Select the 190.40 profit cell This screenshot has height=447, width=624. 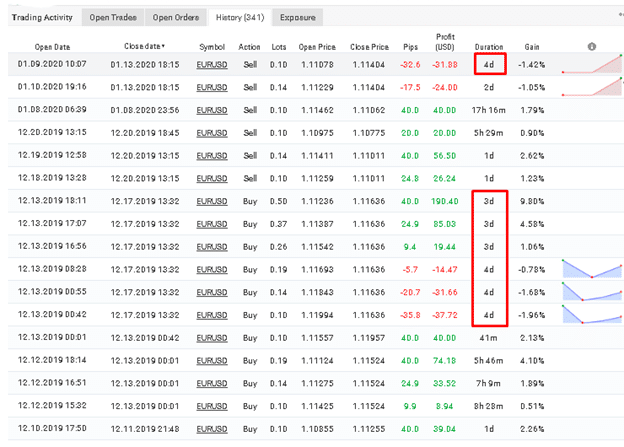(x=445, y=201)
